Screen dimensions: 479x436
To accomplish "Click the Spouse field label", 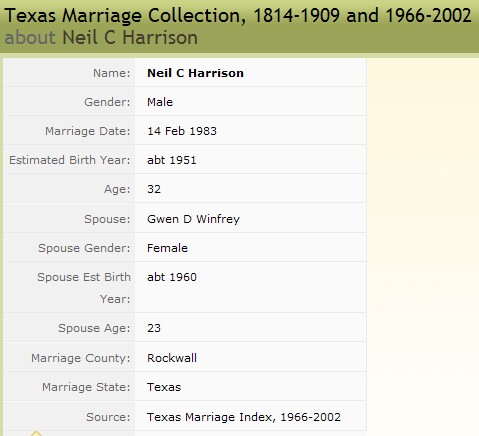I will (x=107, y=219).
